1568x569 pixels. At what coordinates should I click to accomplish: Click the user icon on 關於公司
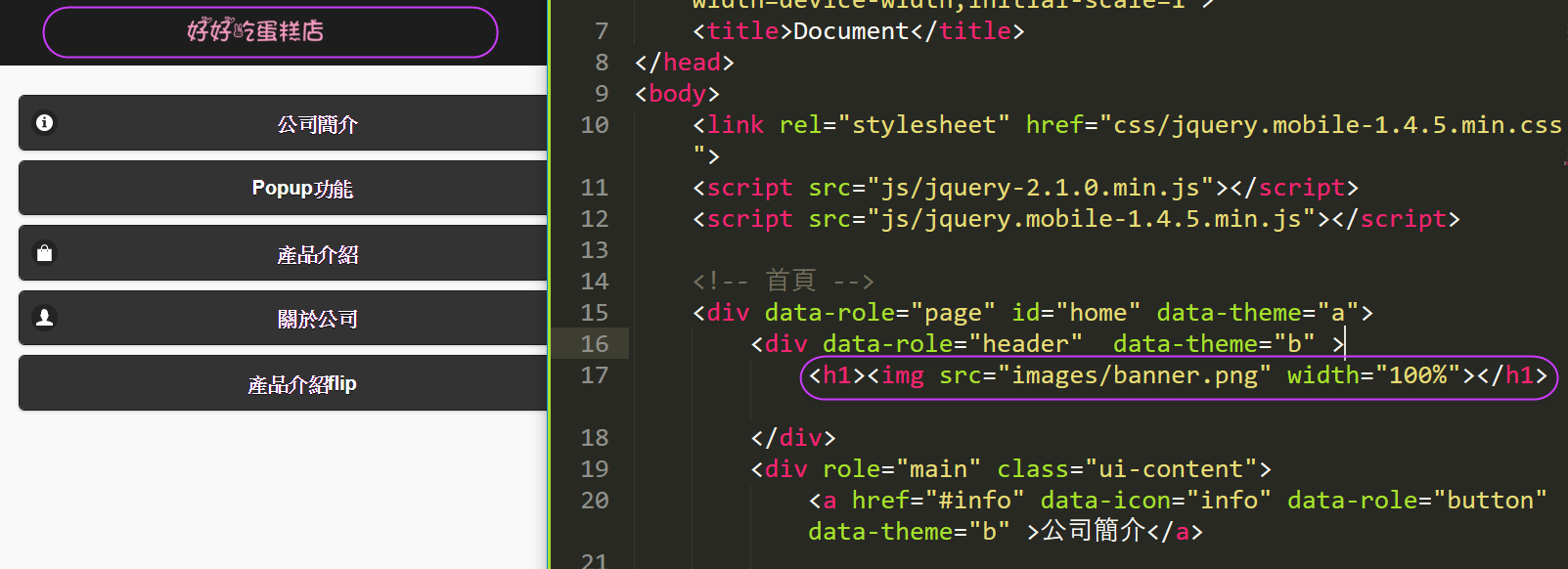pos(45,318)
